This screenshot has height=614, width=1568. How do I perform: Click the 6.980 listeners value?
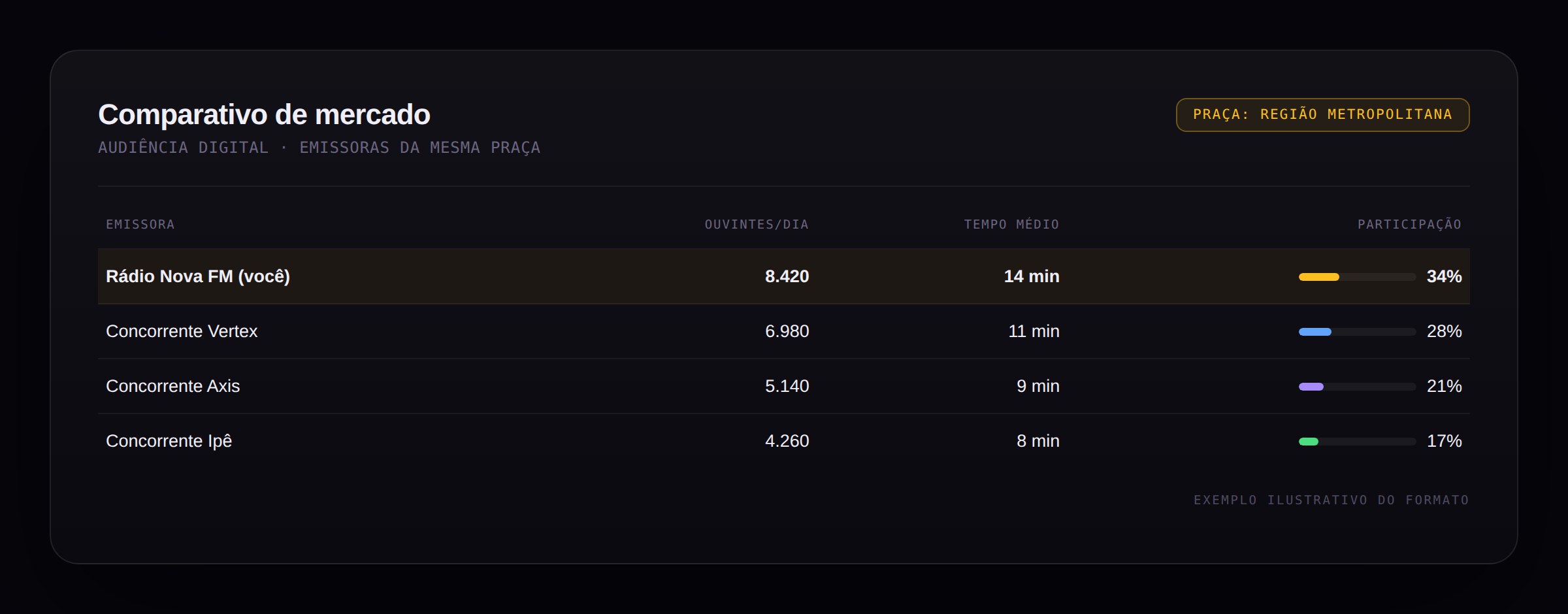point(787,331)
